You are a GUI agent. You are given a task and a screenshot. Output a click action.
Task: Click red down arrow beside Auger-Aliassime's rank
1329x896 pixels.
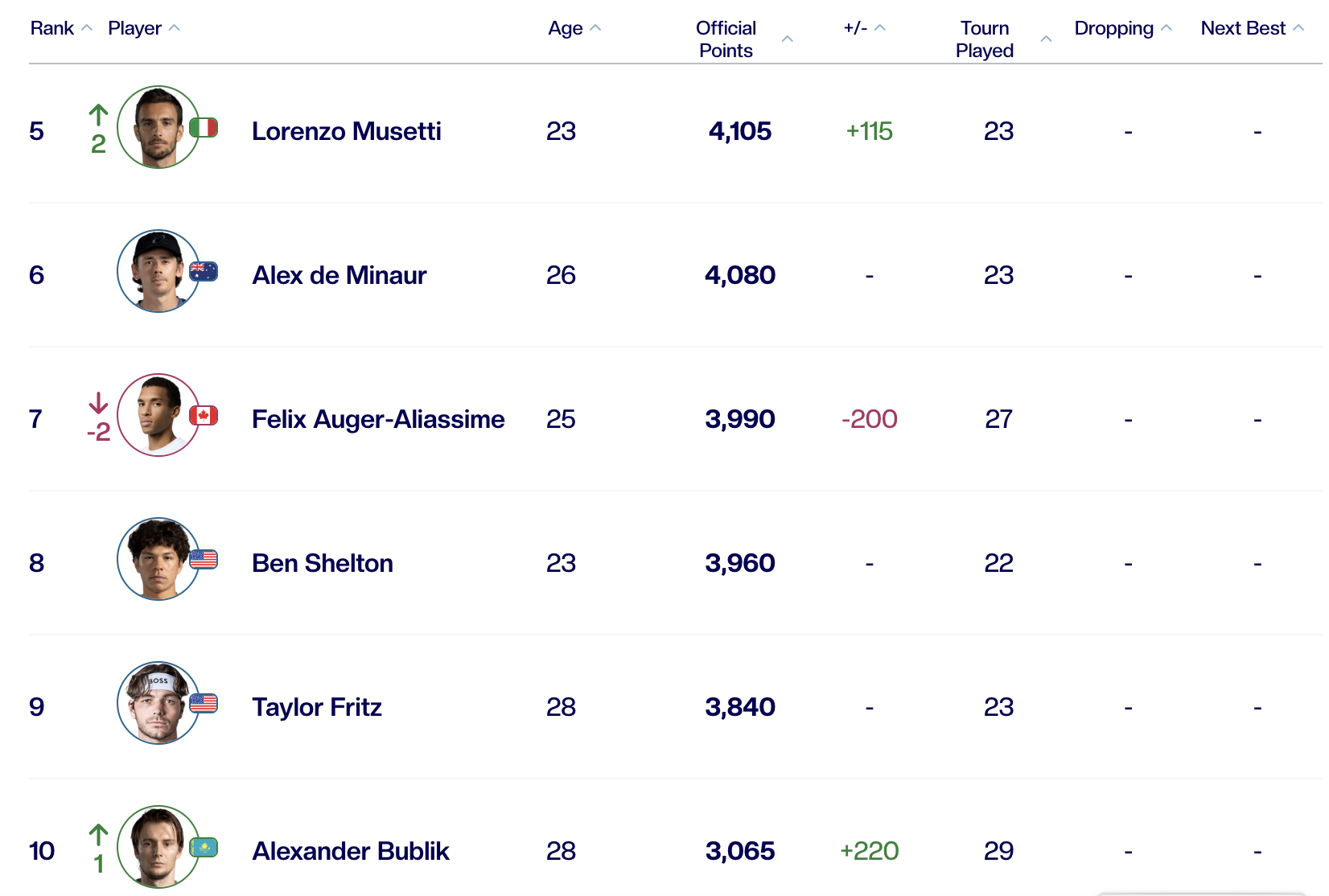98,403
